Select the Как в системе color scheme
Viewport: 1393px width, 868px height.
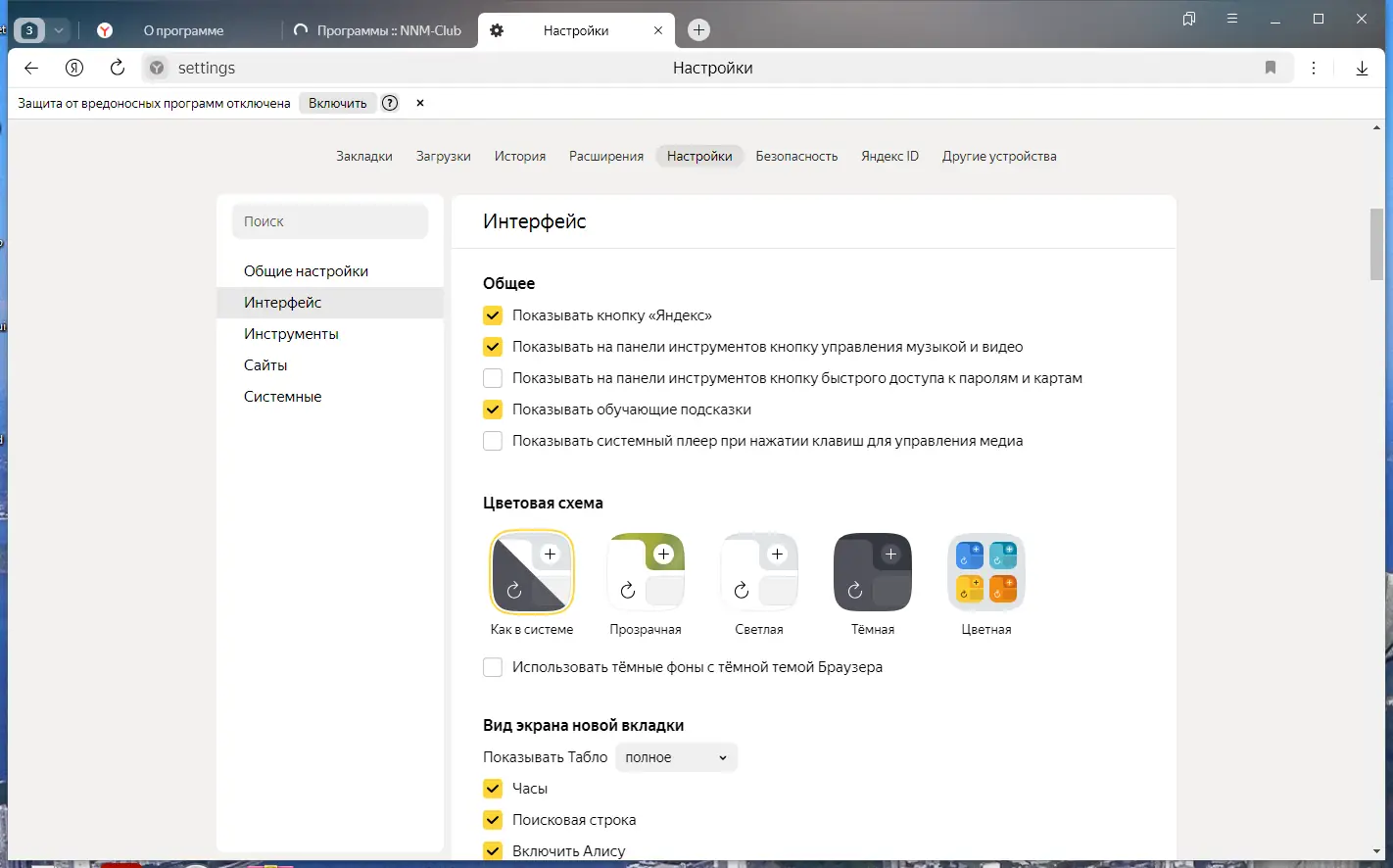532,572
